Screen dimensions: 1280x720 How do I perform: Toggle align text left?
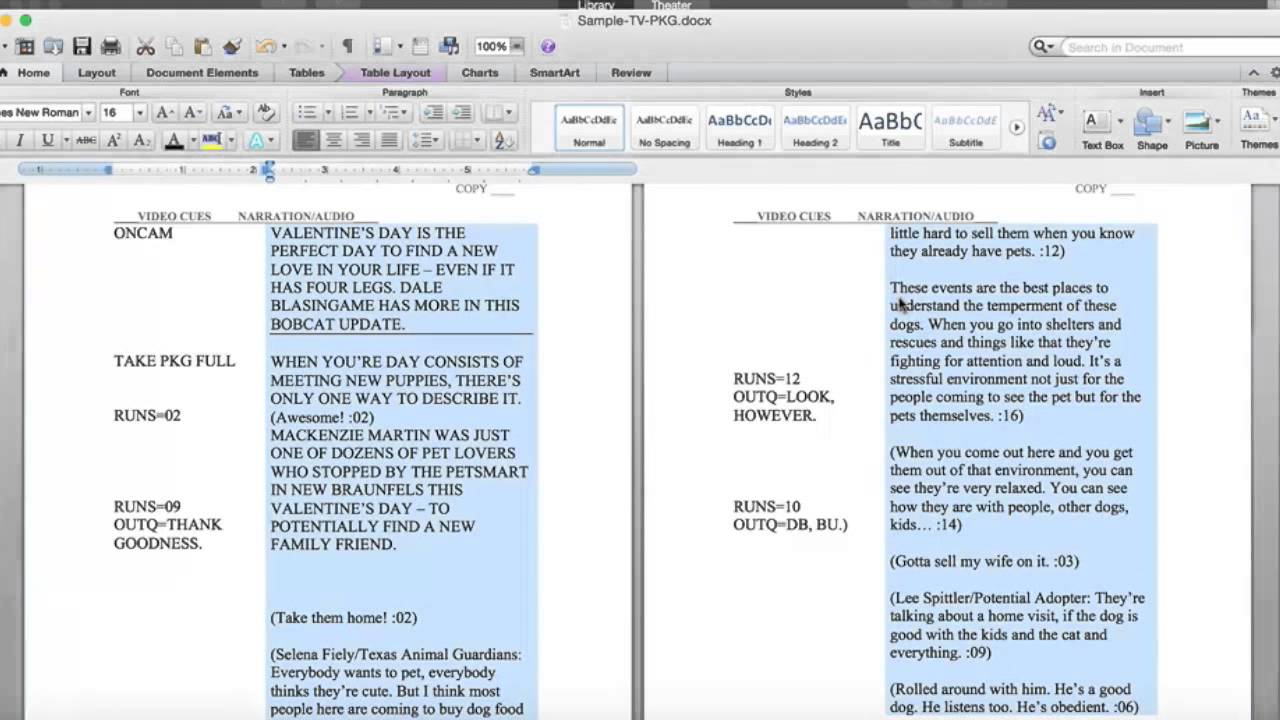tap(306, 141)
